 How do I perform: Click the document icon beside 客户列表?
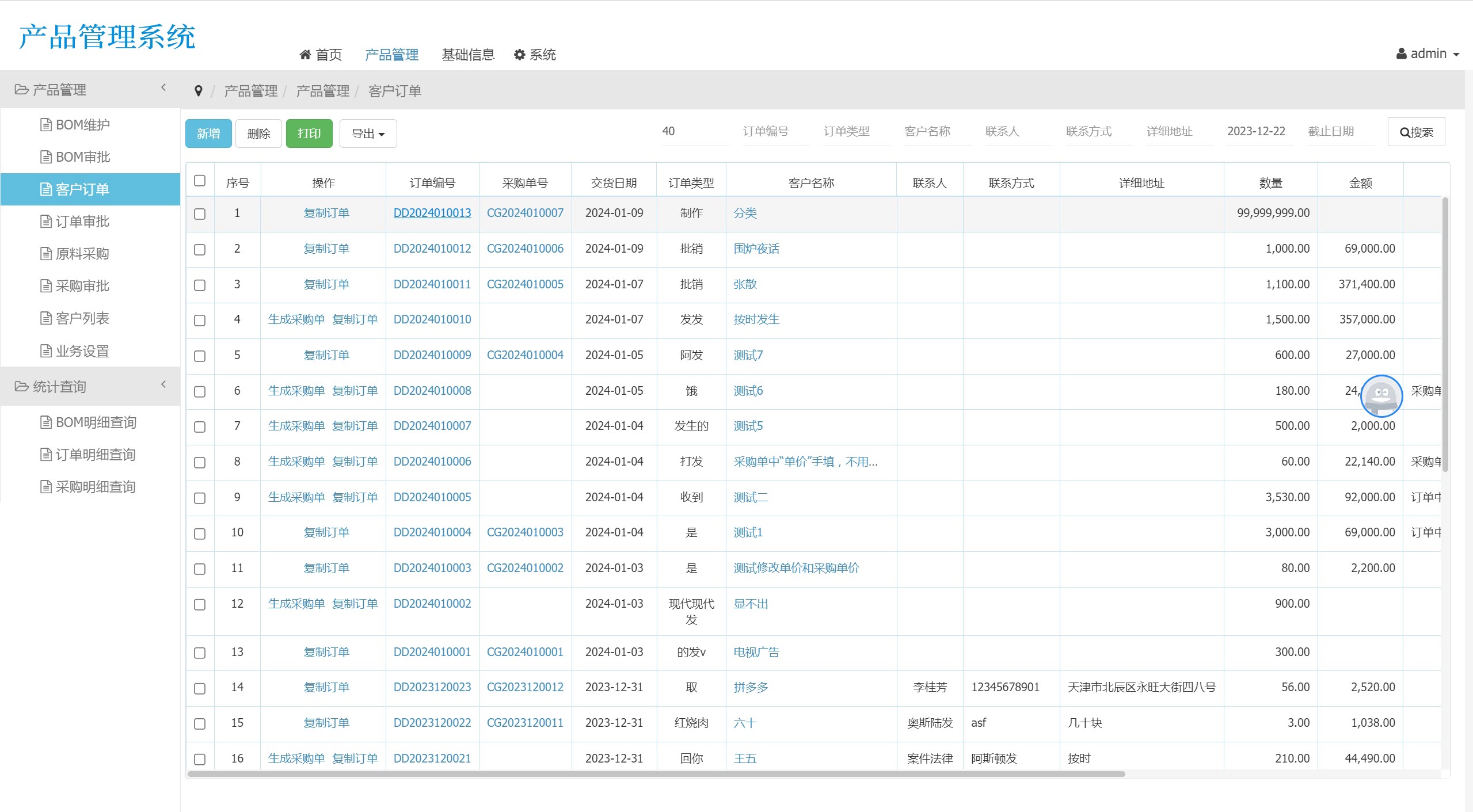click(46, 318)
